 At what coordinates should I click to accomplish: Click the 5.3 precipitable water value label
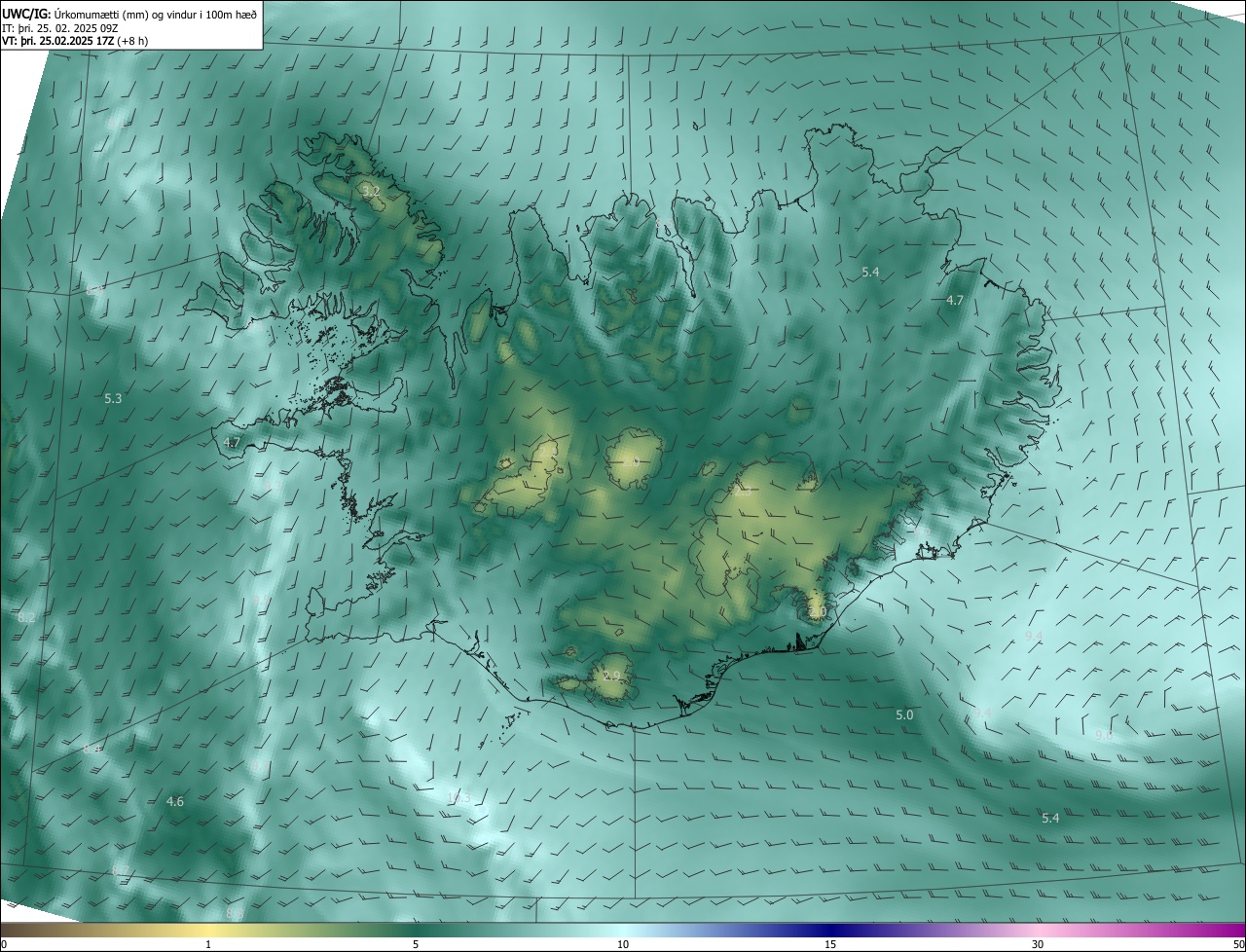113,398
